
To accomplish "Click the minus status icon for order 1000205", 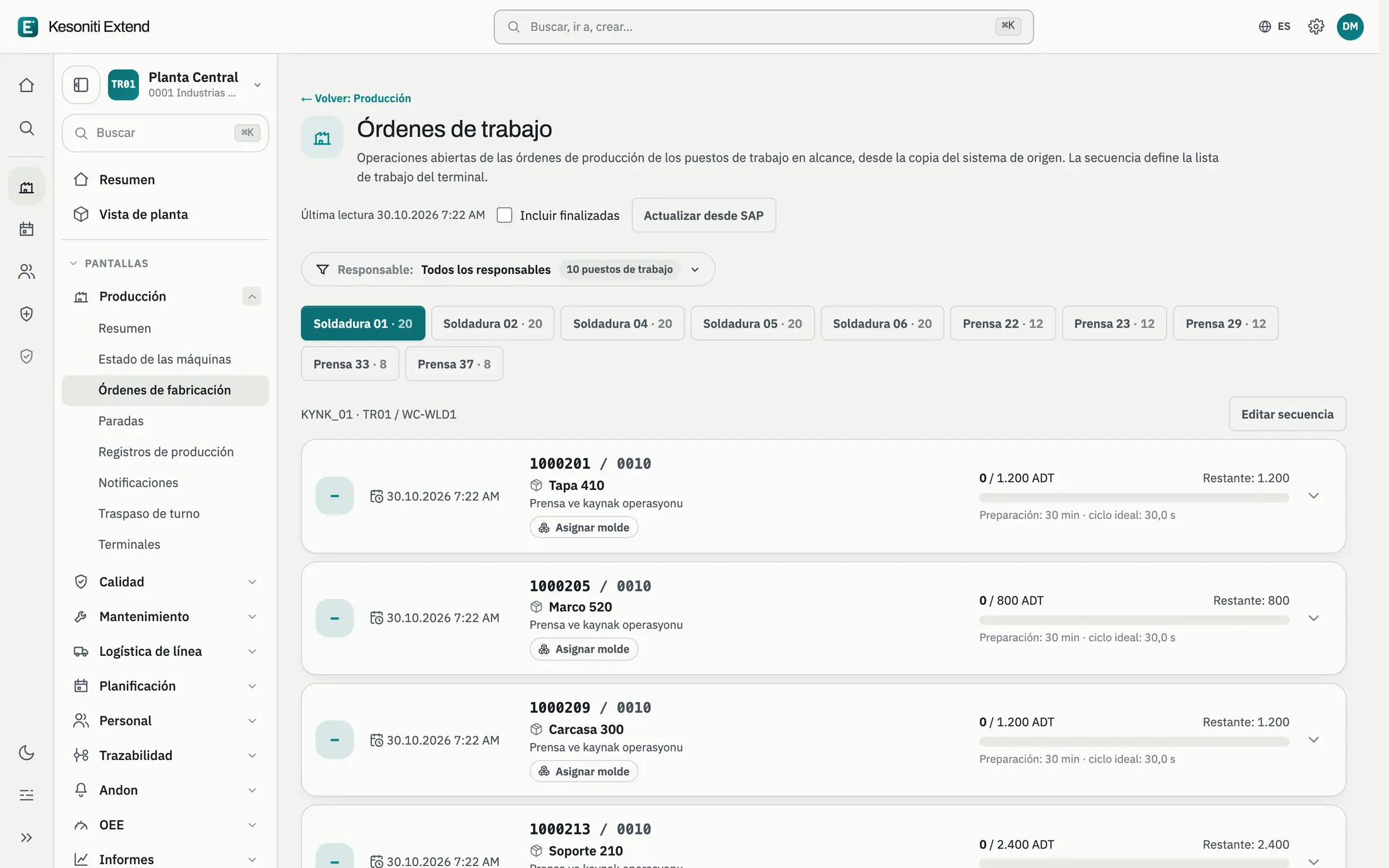I will (x=335, y=618).
